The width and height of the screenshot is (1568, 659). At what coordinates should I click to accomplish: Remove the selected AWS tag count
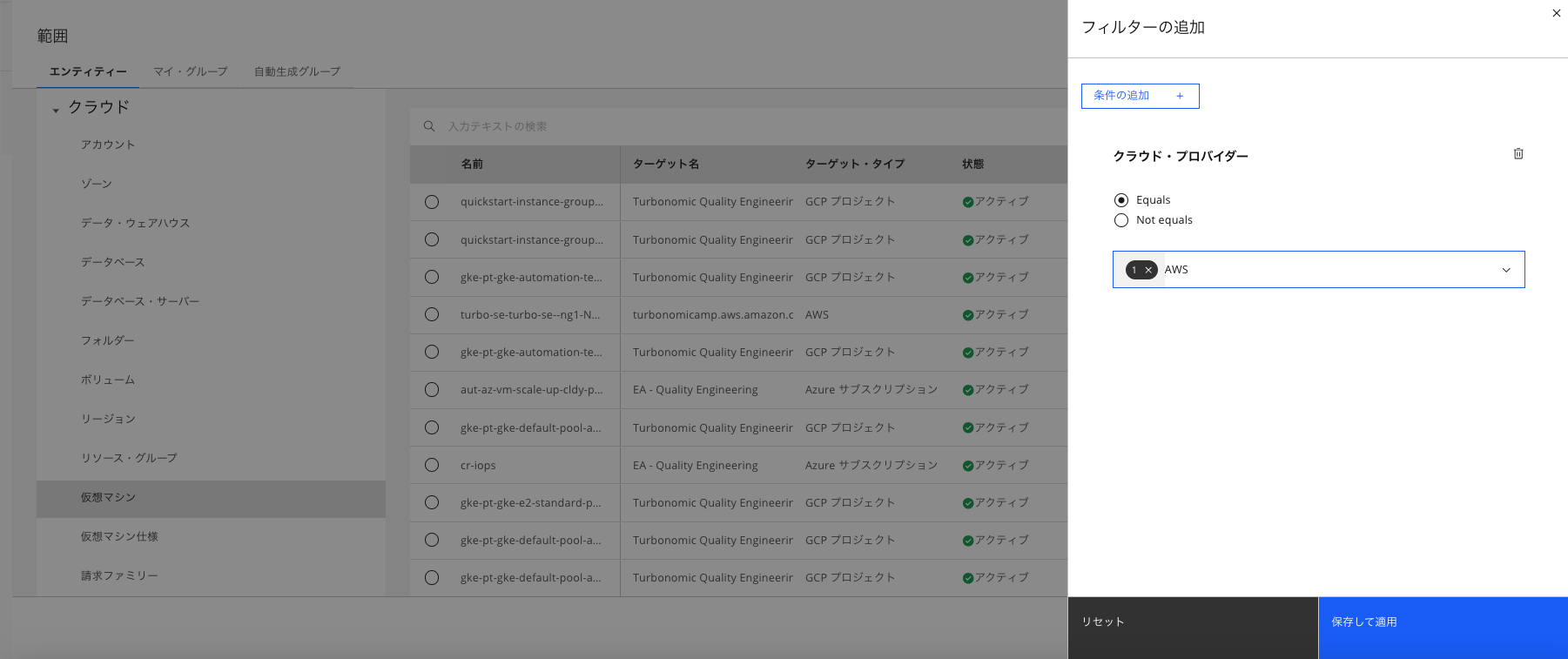(1148, 270)
